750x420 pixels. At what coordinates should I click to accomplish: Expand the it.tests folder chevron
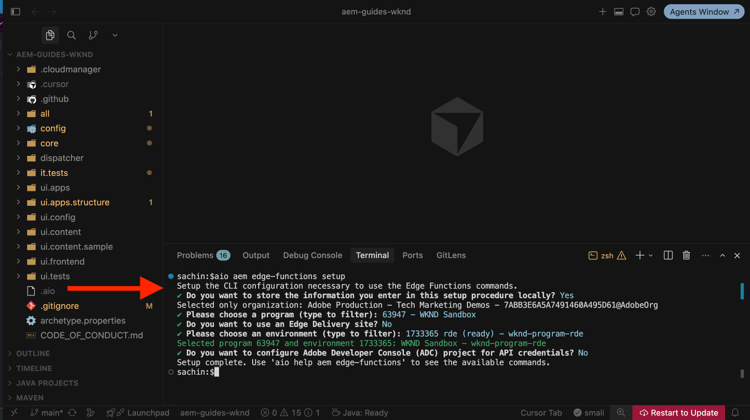pyautogui.click(x=18, y=173)
